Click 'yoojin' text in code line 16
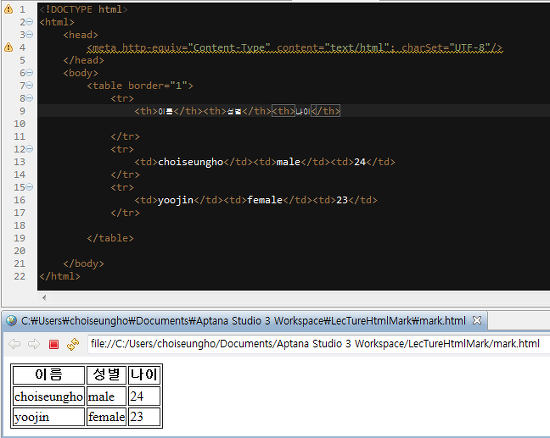This screenshot has width=550, height=438. tap(175, 200)
